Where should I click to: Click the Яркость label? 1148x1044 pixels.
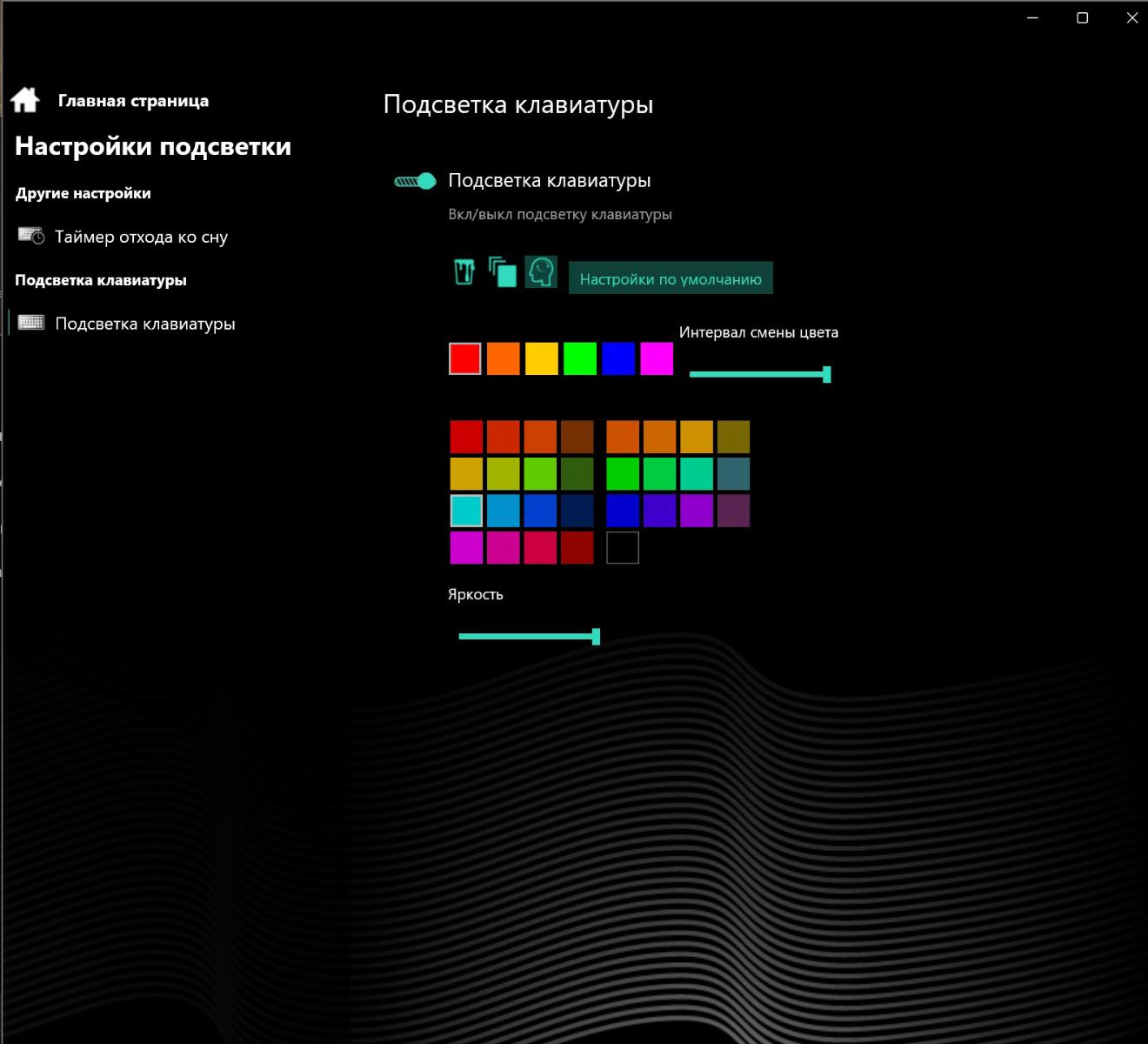pos(476,594)
